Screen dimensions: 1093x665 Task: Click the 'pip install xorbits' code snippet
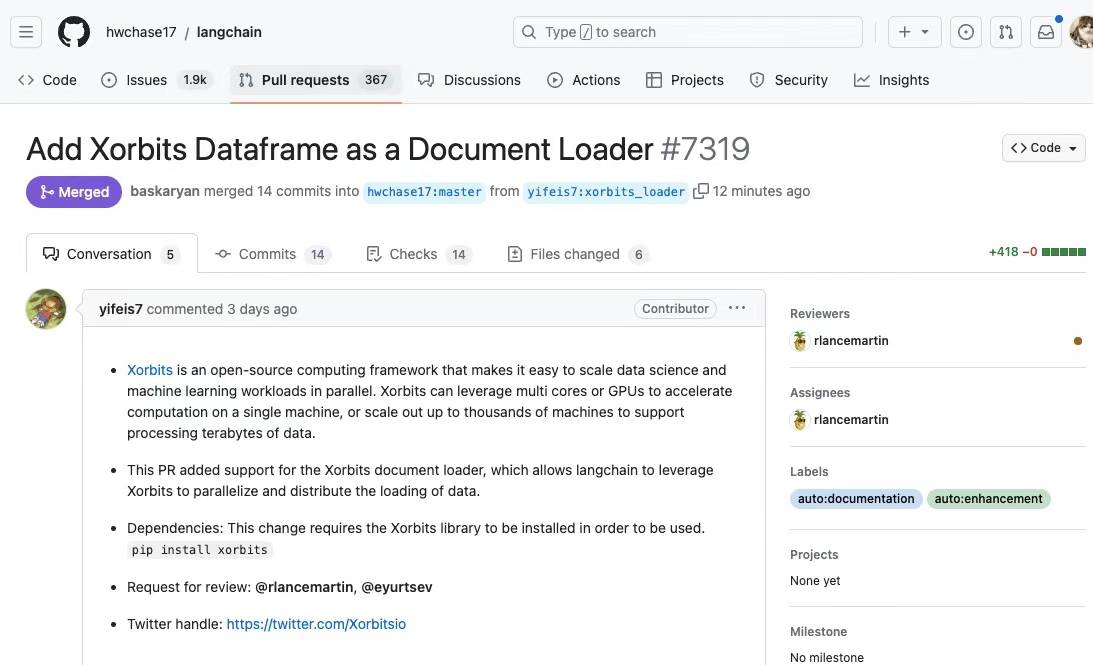(x=199, y=550)
